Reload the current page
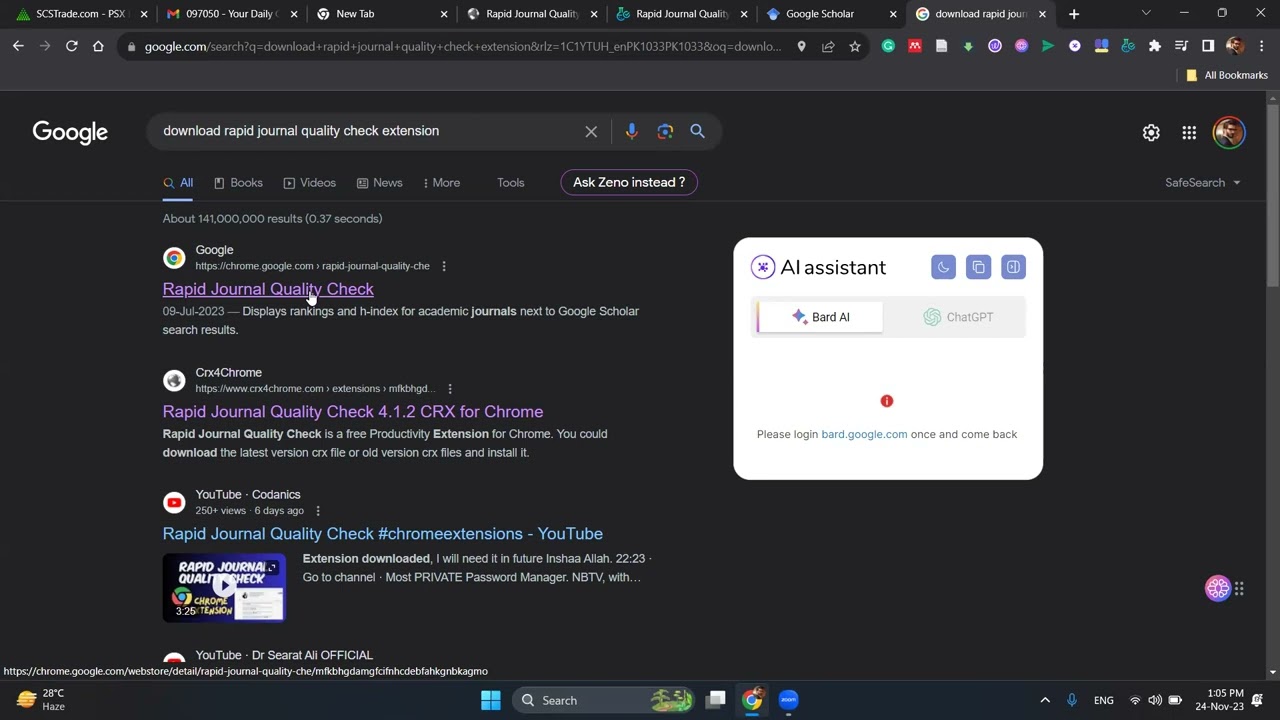This screenshot has width=1280, height=720. (x=72, y=46)
